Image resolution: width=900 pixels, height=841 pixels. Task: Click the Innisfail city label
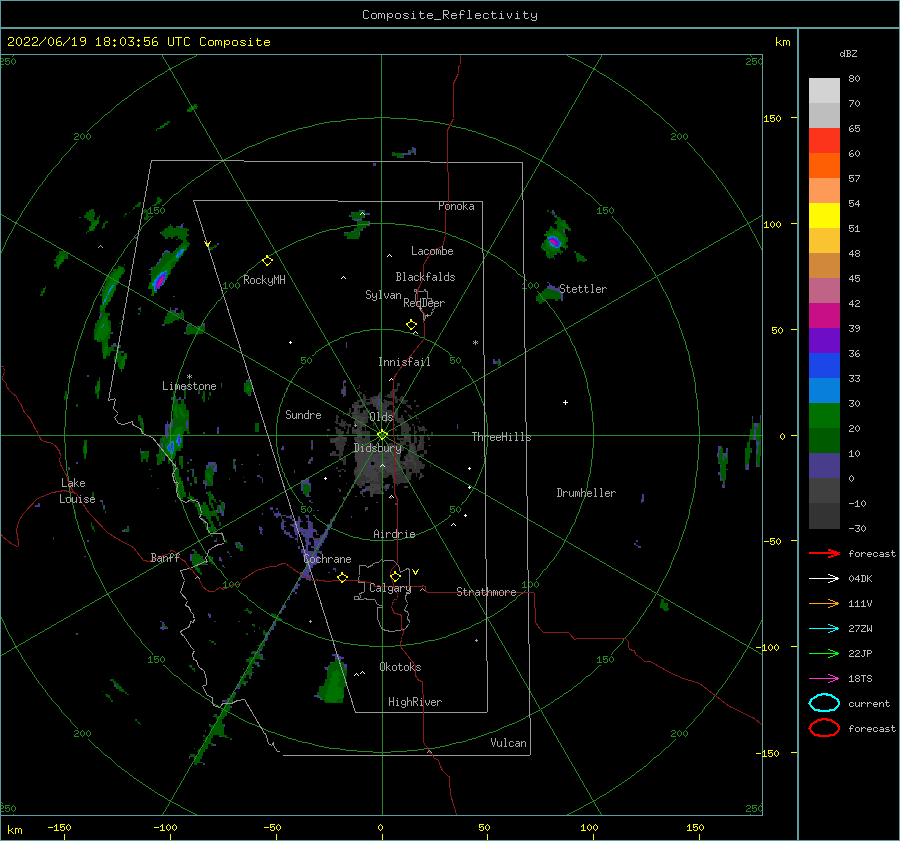(404, 362)
